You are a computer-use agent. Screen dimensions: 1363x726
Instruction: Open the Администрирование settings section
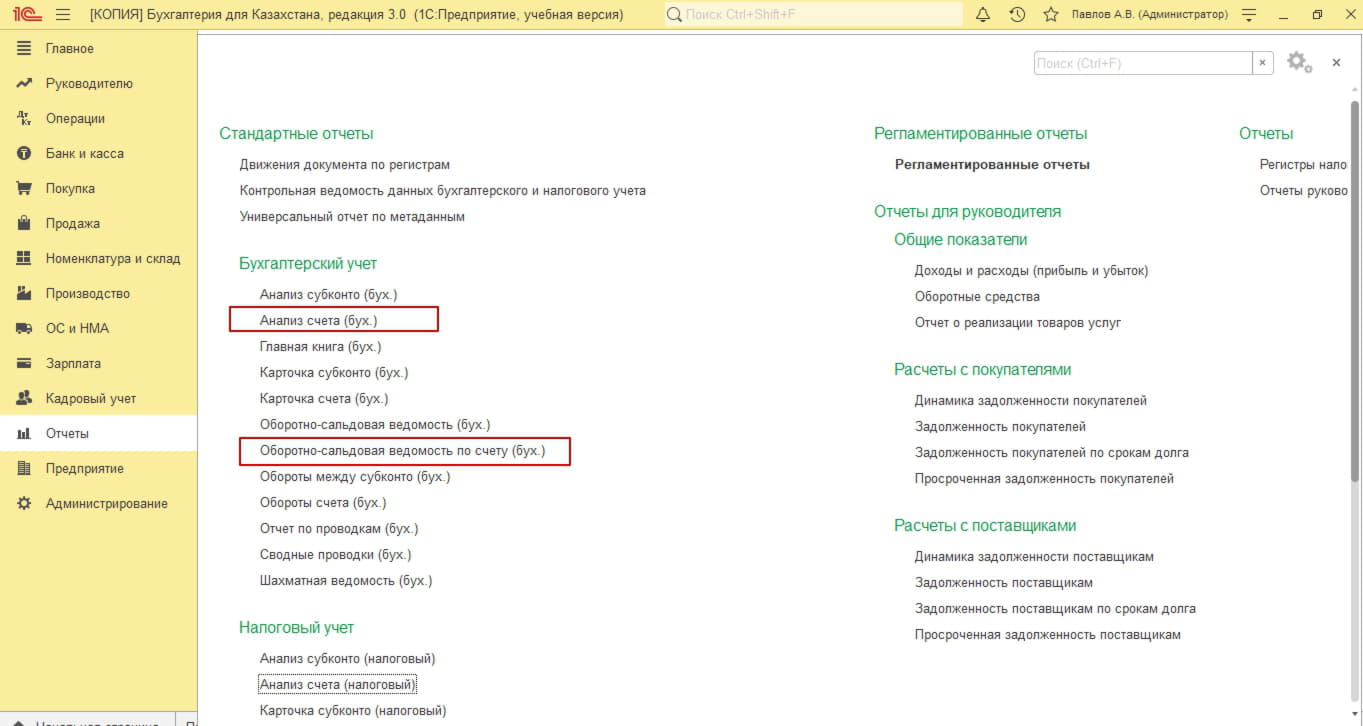tap(106, 503)
